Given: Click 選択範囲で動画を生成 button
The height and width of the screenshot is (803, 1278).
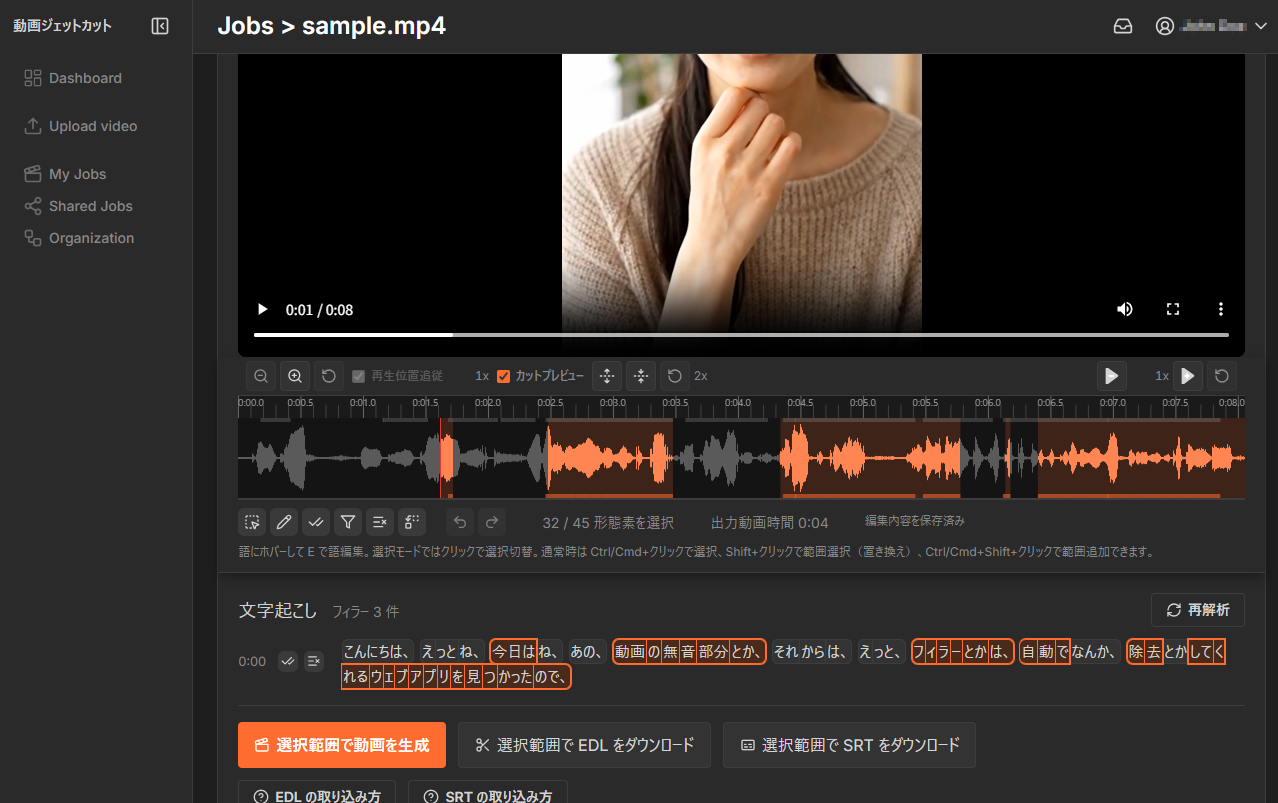Looking at the screenshot, I should coord(342,745).
